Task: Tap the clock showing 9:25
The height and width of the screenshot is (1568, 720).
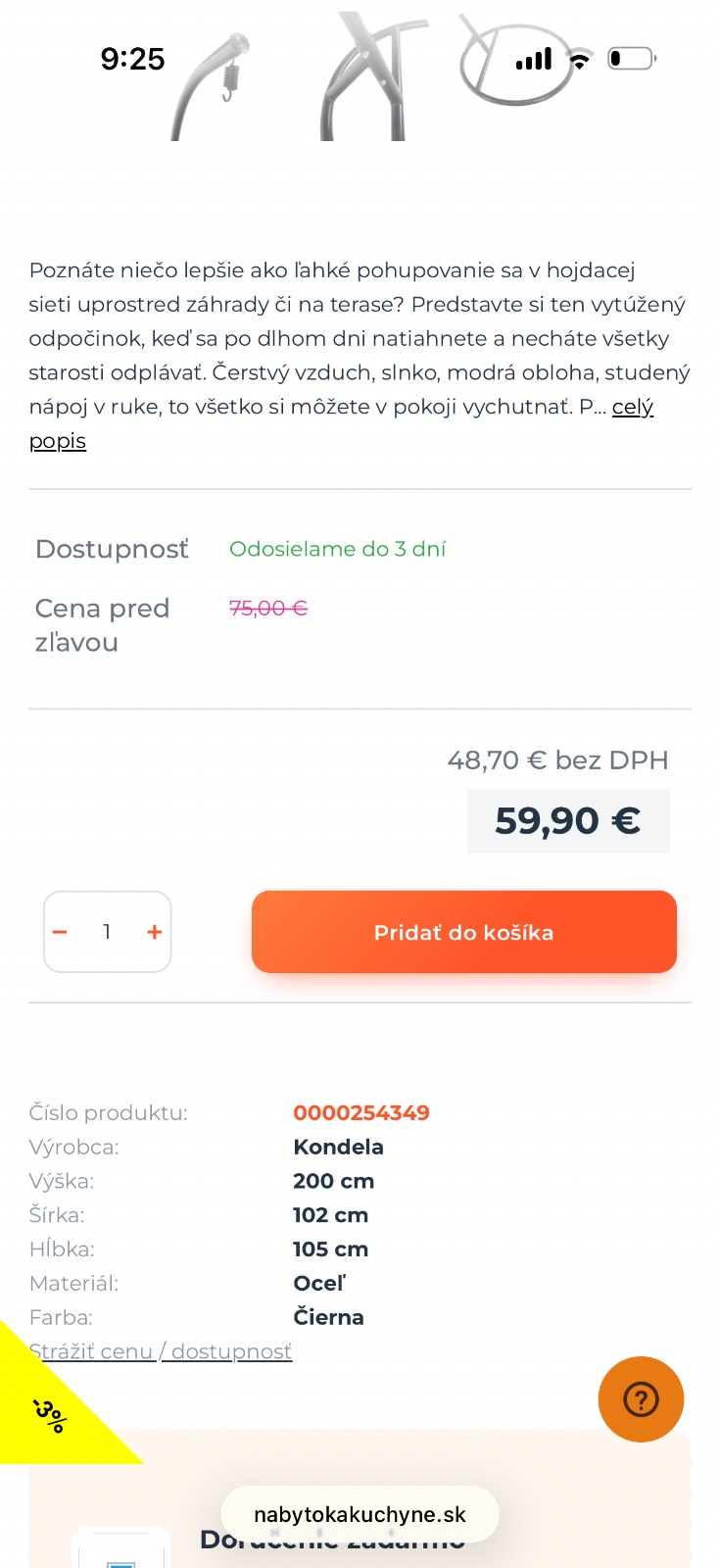Action: pos(132,59)
